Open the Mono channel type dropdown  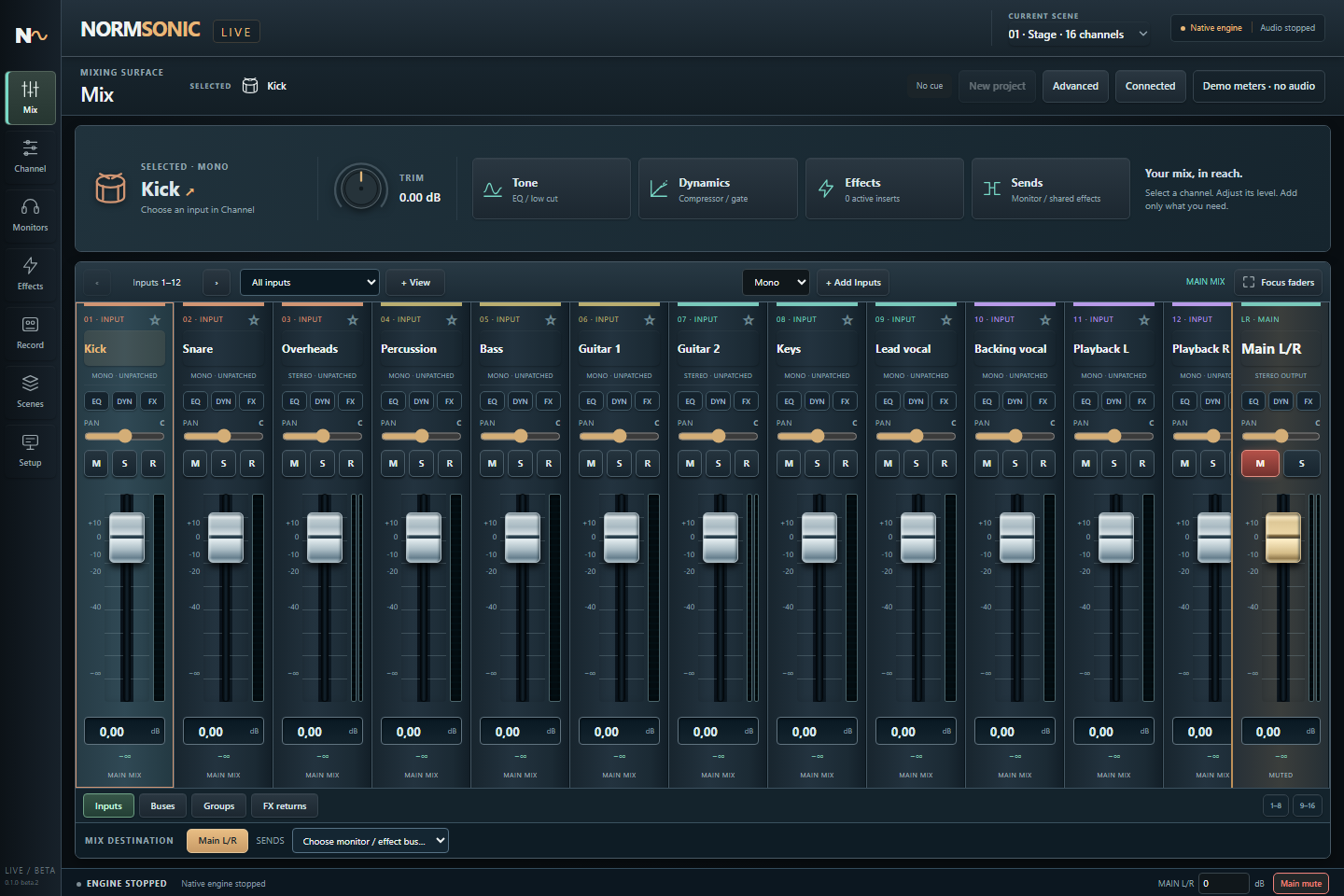click(777, 283)
